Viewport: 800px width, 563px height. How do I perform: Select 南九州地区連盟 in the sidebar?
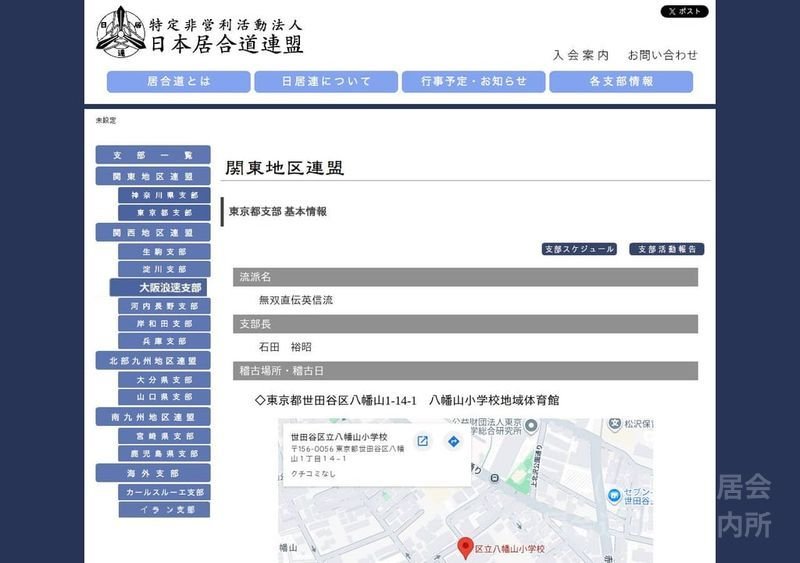[x=153, y=417]
